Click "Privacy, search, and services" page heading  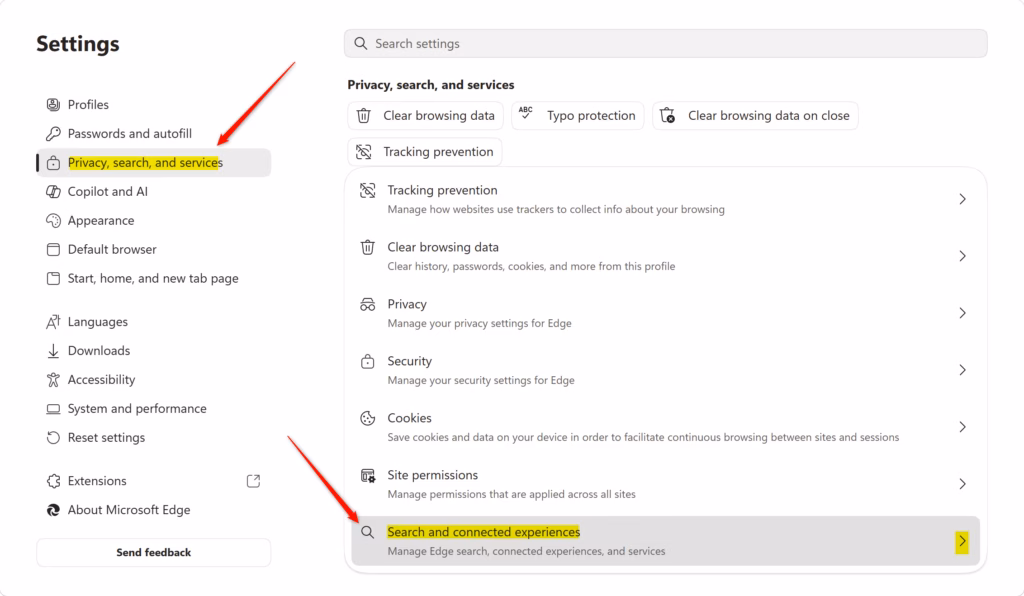[431, 85]
